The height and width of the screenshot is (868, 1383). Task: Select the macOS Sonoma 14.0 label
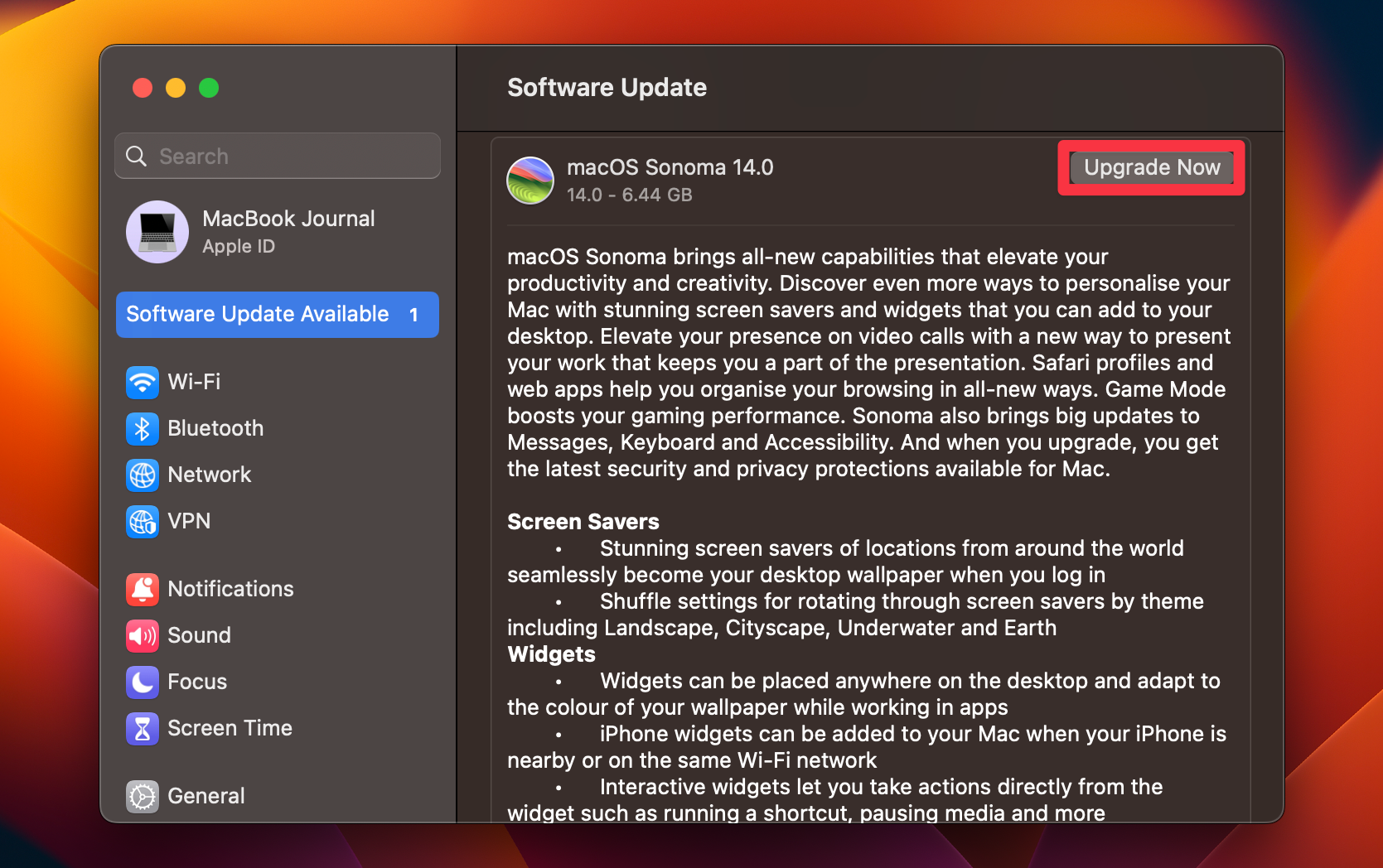670,166
